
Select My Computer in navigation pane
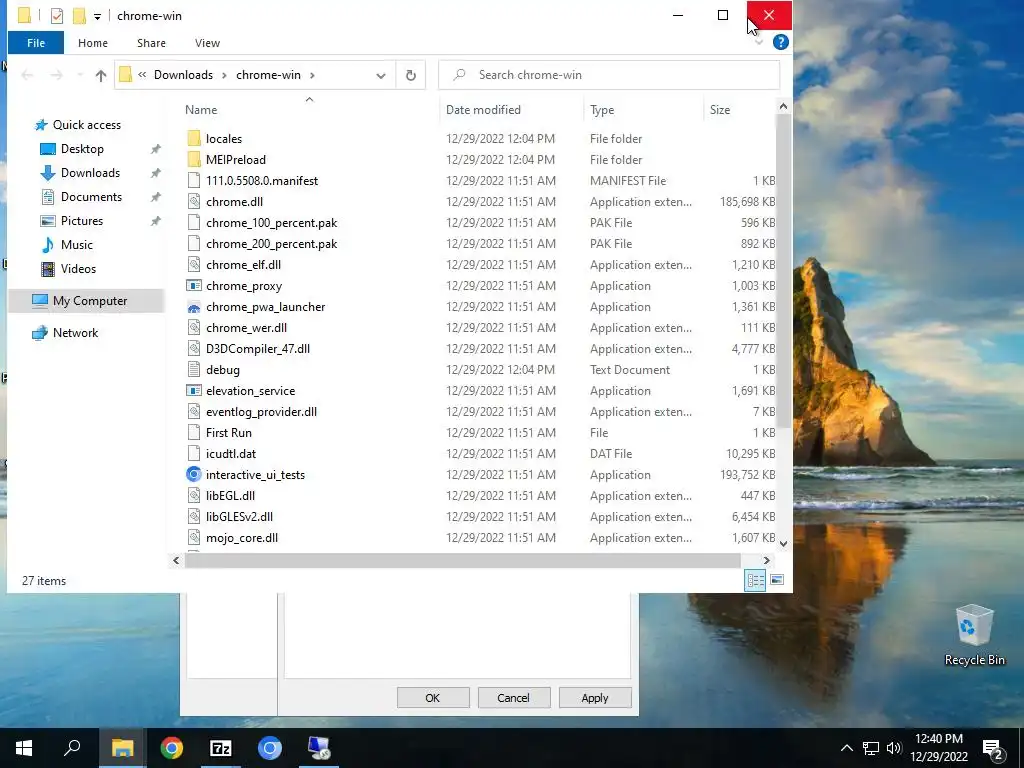86,301
